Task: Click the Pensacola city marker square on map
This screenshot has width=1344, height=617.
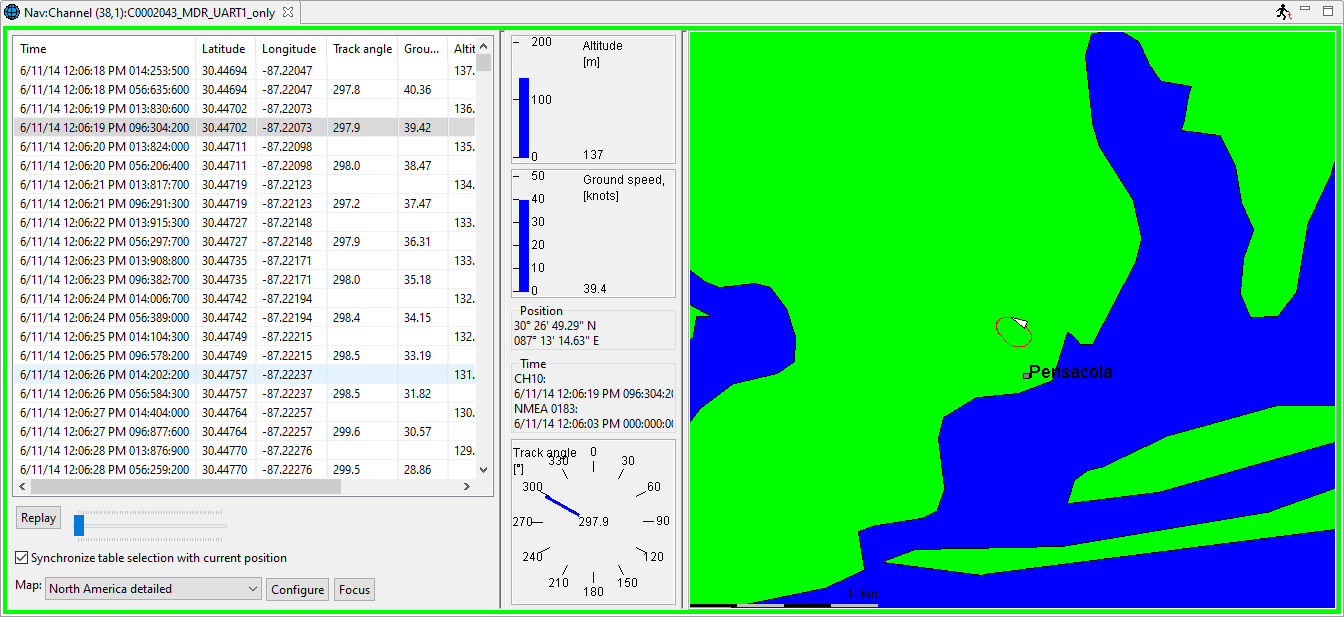Action: pos(1026,375)
